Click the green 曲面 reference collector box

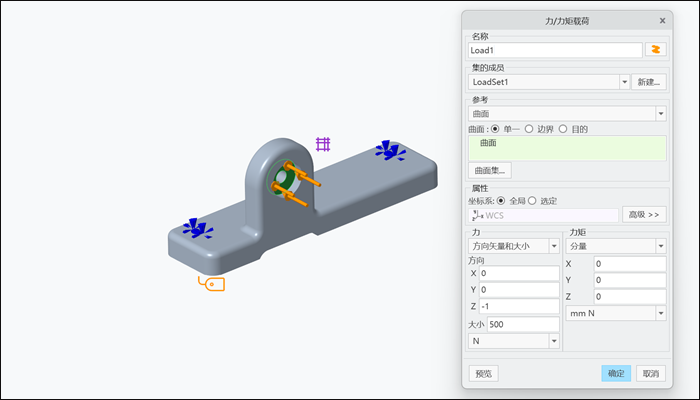567,148
